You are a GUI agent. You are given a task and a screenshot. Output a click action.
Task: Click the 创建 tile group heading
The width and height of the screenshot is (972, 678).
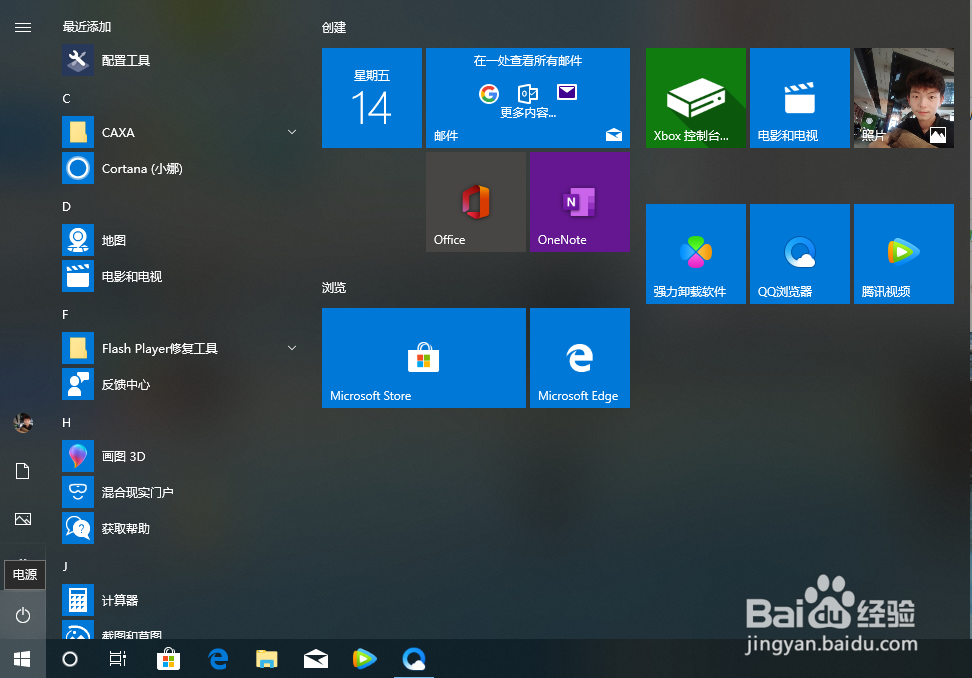click(x=334, y=27)
